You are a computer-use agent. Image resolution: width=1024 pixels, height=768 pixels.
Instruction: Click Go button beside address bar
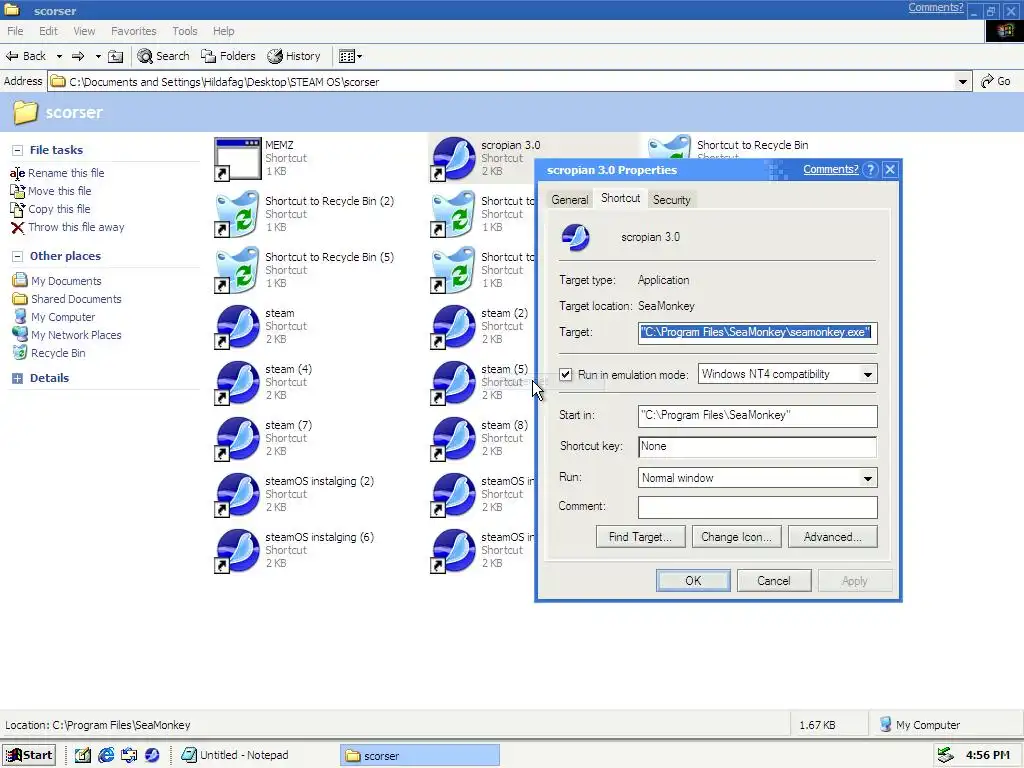[996, 81]
